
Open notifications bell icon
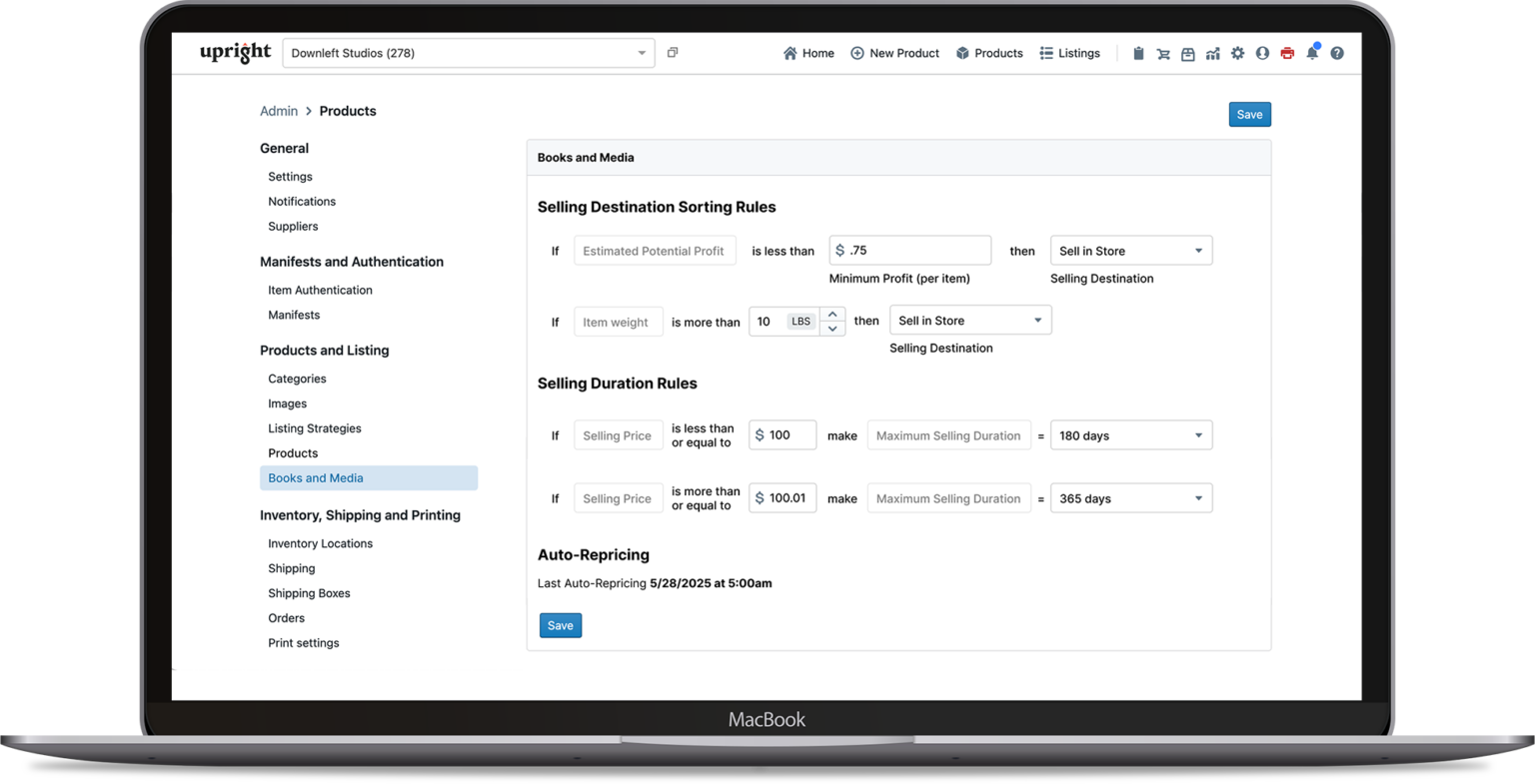click(x=1312, y=54)
